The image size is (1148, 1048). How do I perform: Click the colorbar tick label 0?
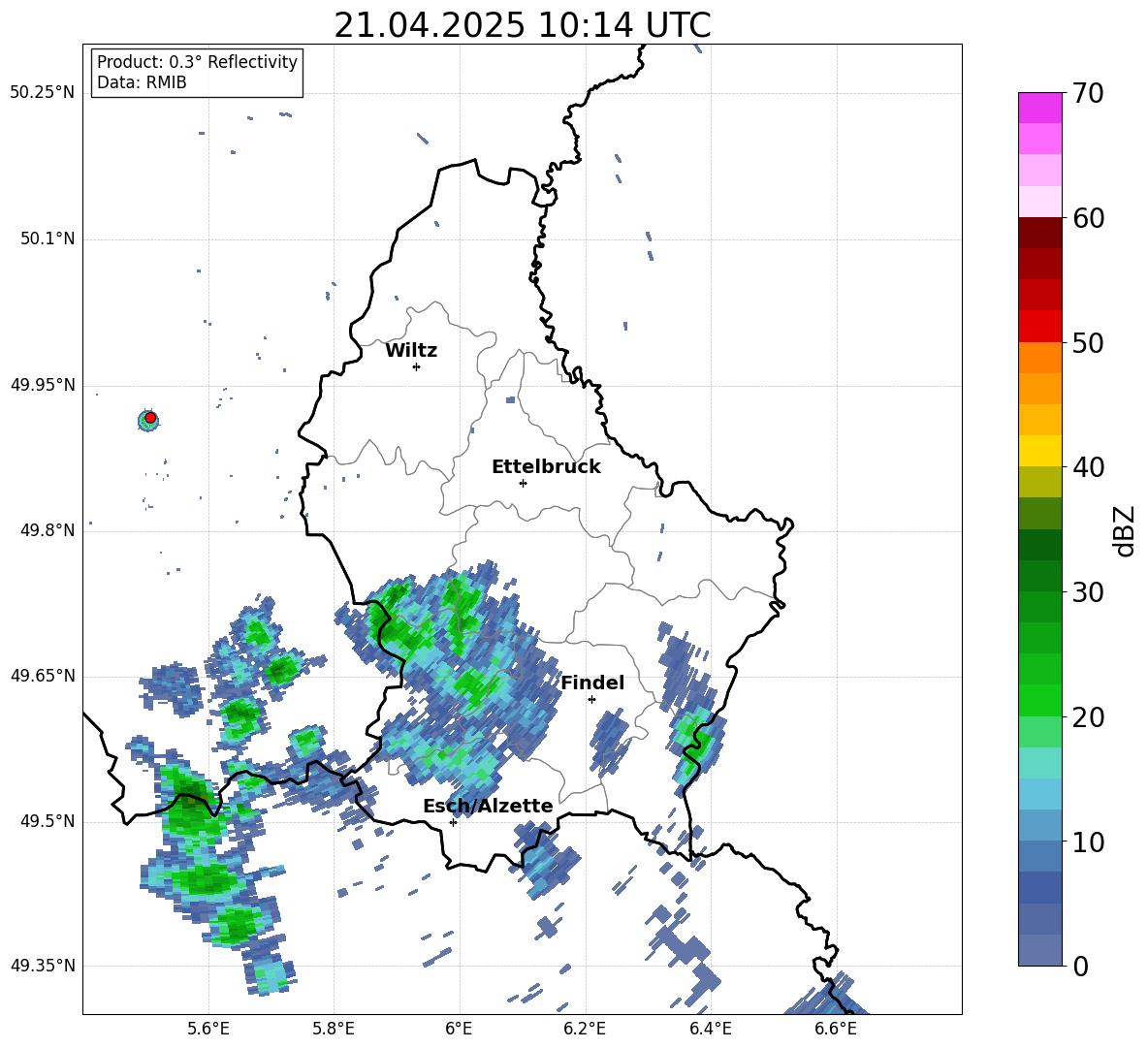tap(1080, 966)
